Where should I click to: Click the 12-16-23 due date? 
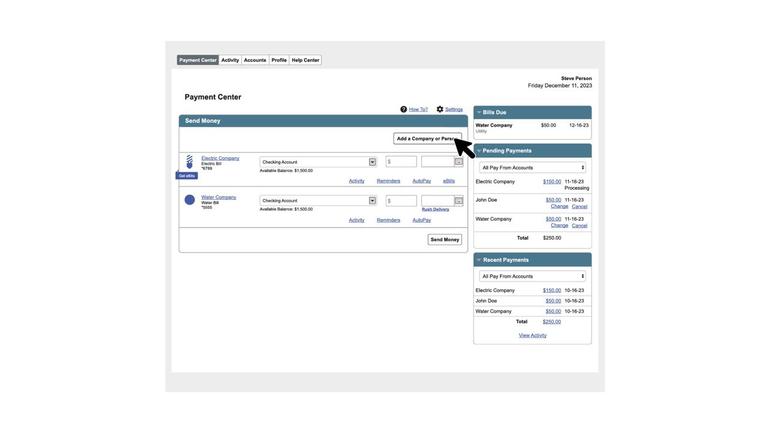point(579,125)
